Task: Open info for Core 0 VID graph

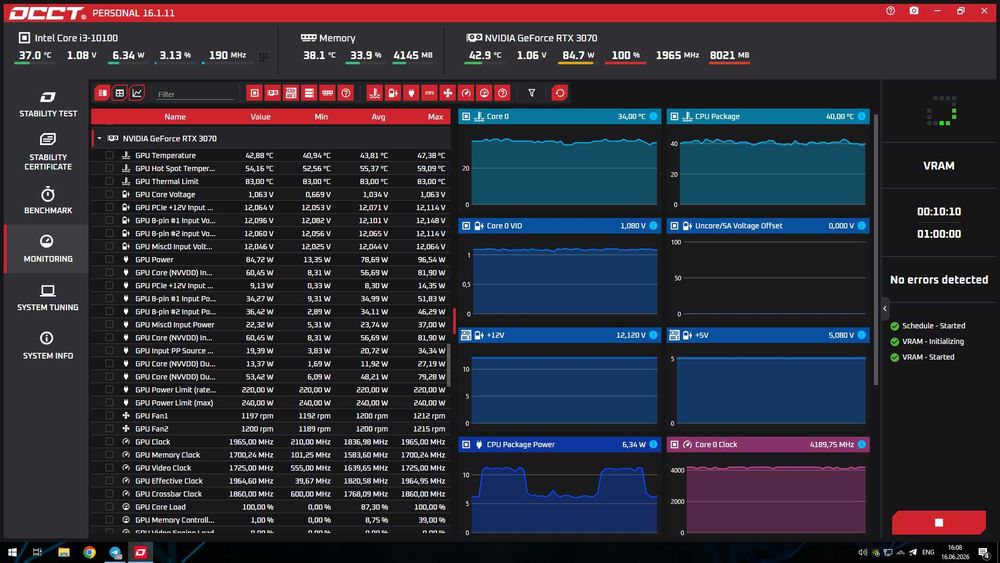Action: click(653, 226)
